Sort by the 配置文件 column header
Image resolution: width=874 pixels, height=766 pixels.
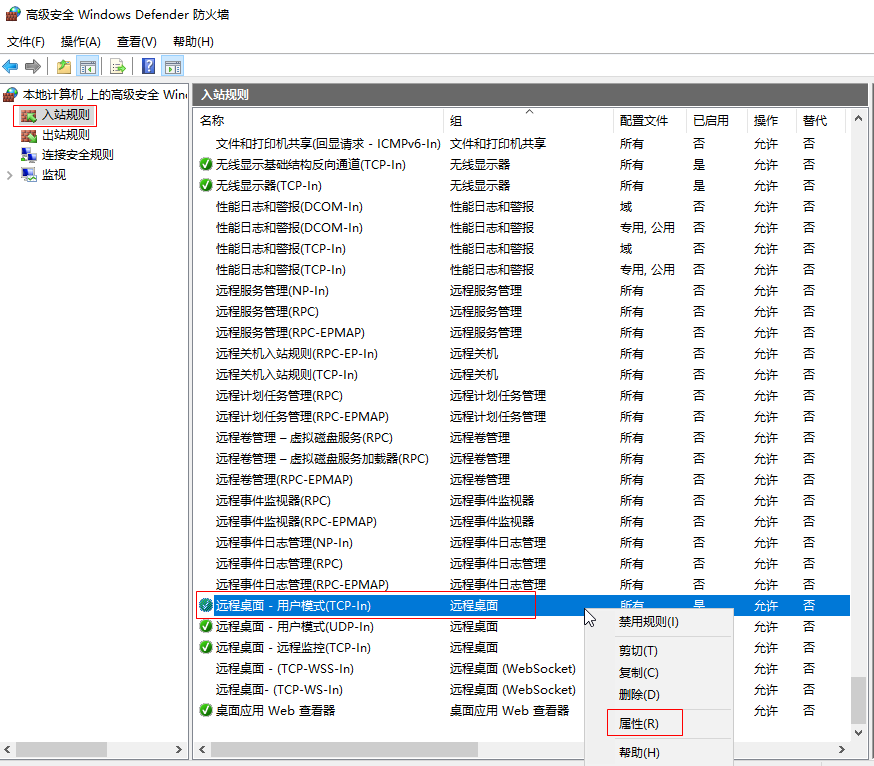tap(651, 120)
